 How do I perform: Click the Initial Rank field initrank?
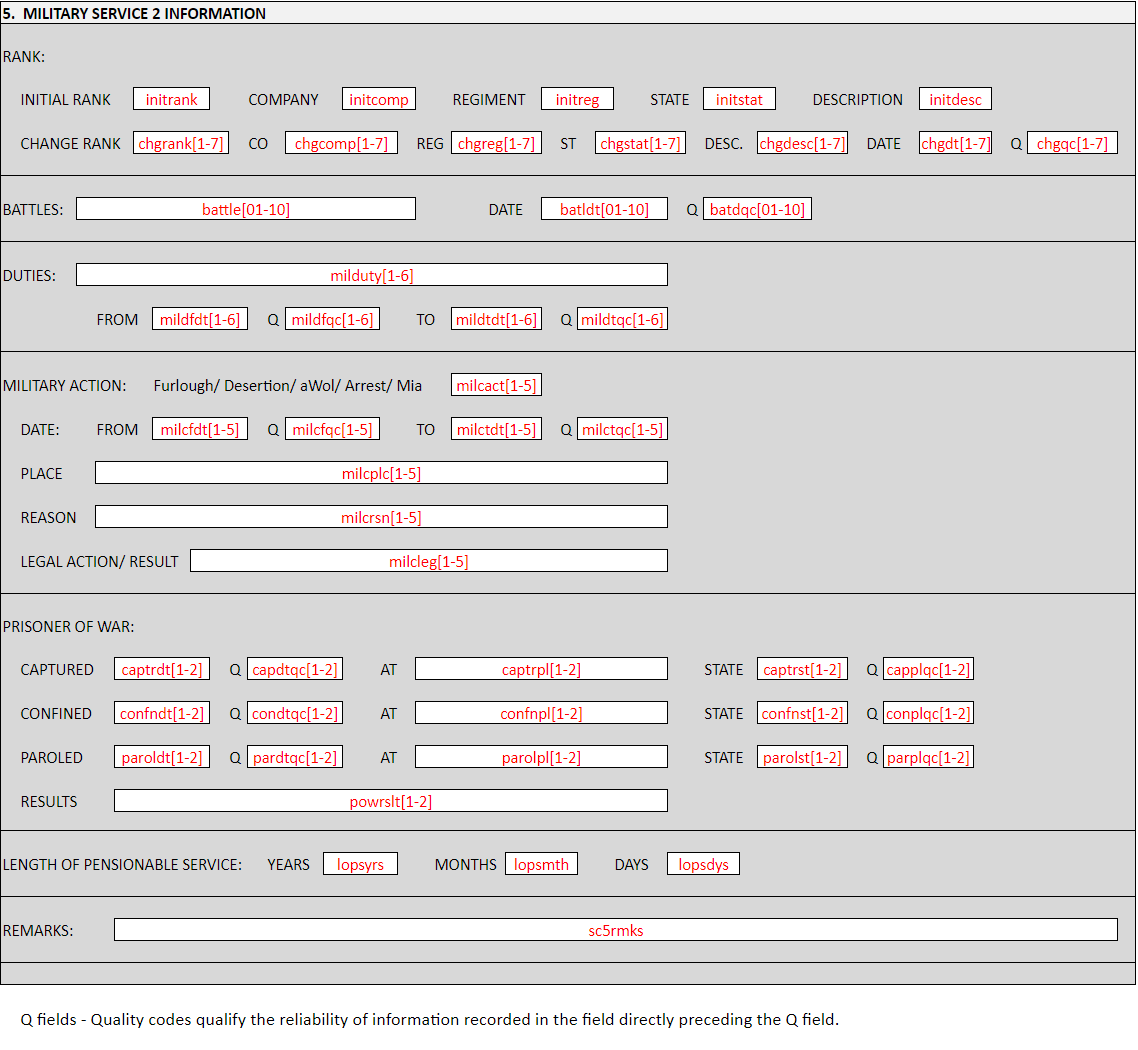click(x=171, y=99)
